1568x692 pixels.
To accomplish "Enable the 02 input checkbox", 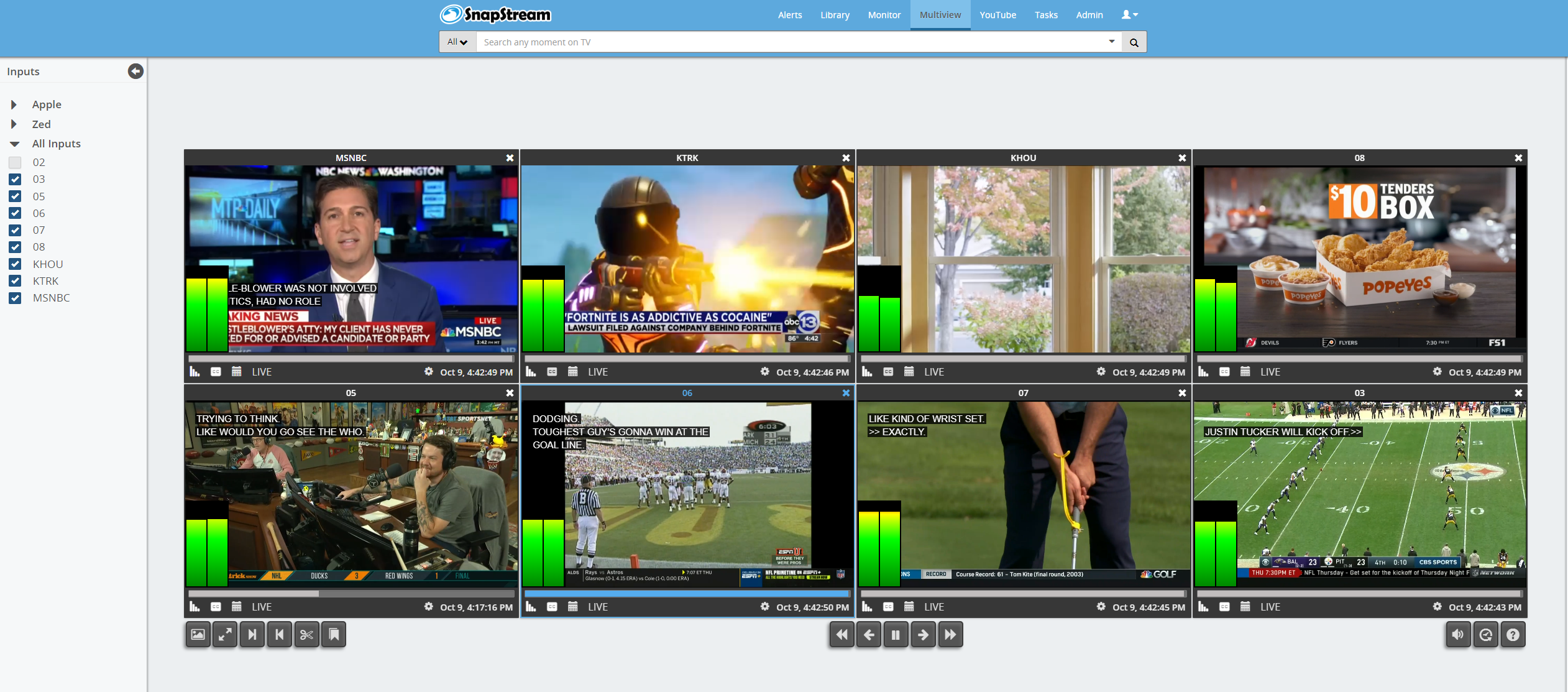I will [15, 162].
